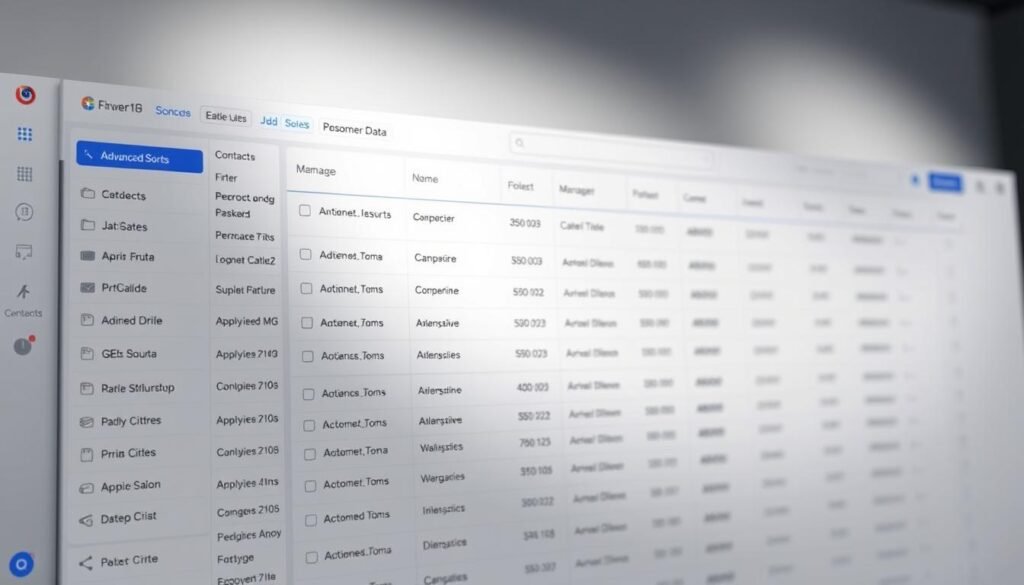The image size is (1024, 585).
Task: Select the Catdects folder icon in sidebar
Action: click(86, 193)
